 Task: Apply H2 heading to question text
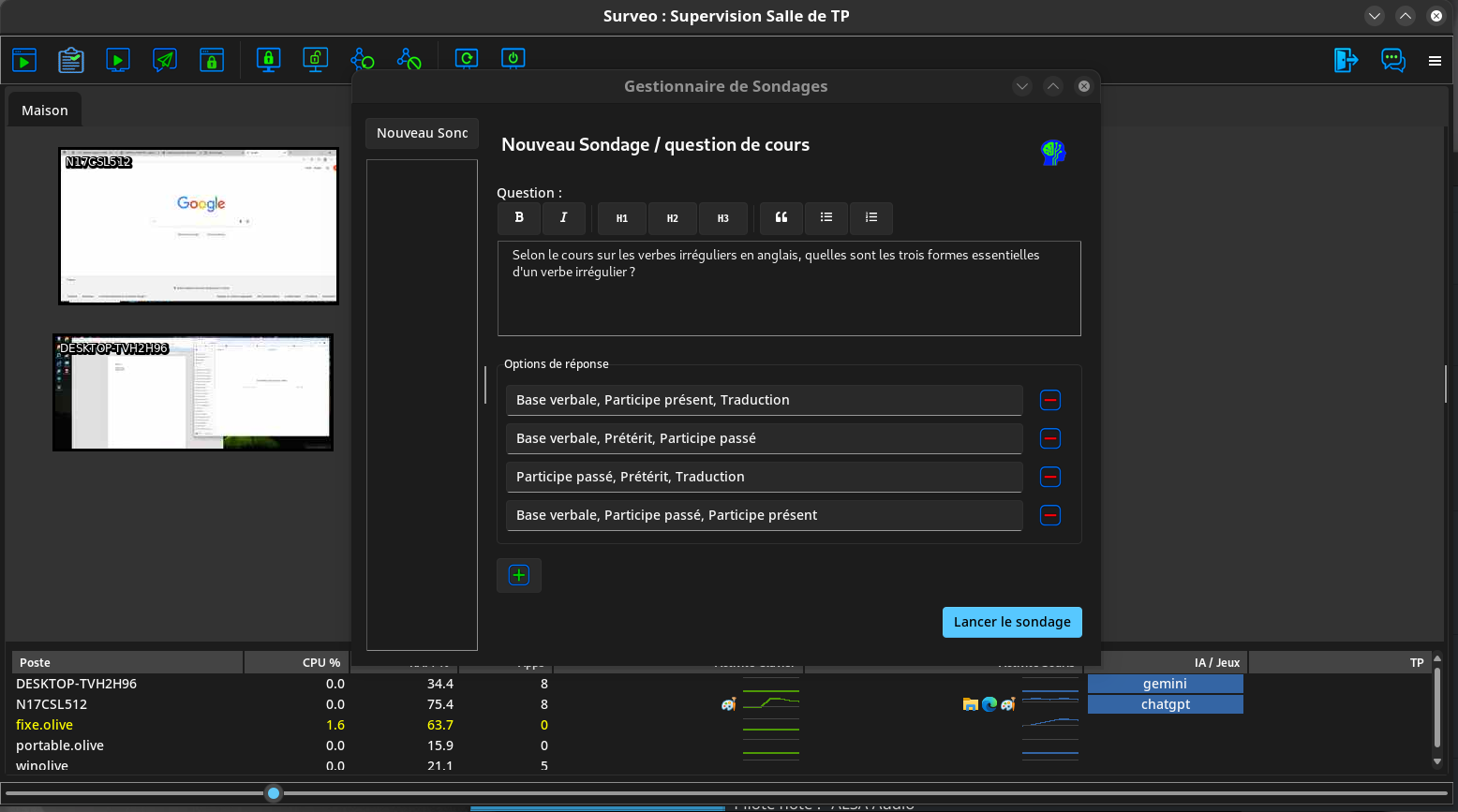tap(672, 218)
